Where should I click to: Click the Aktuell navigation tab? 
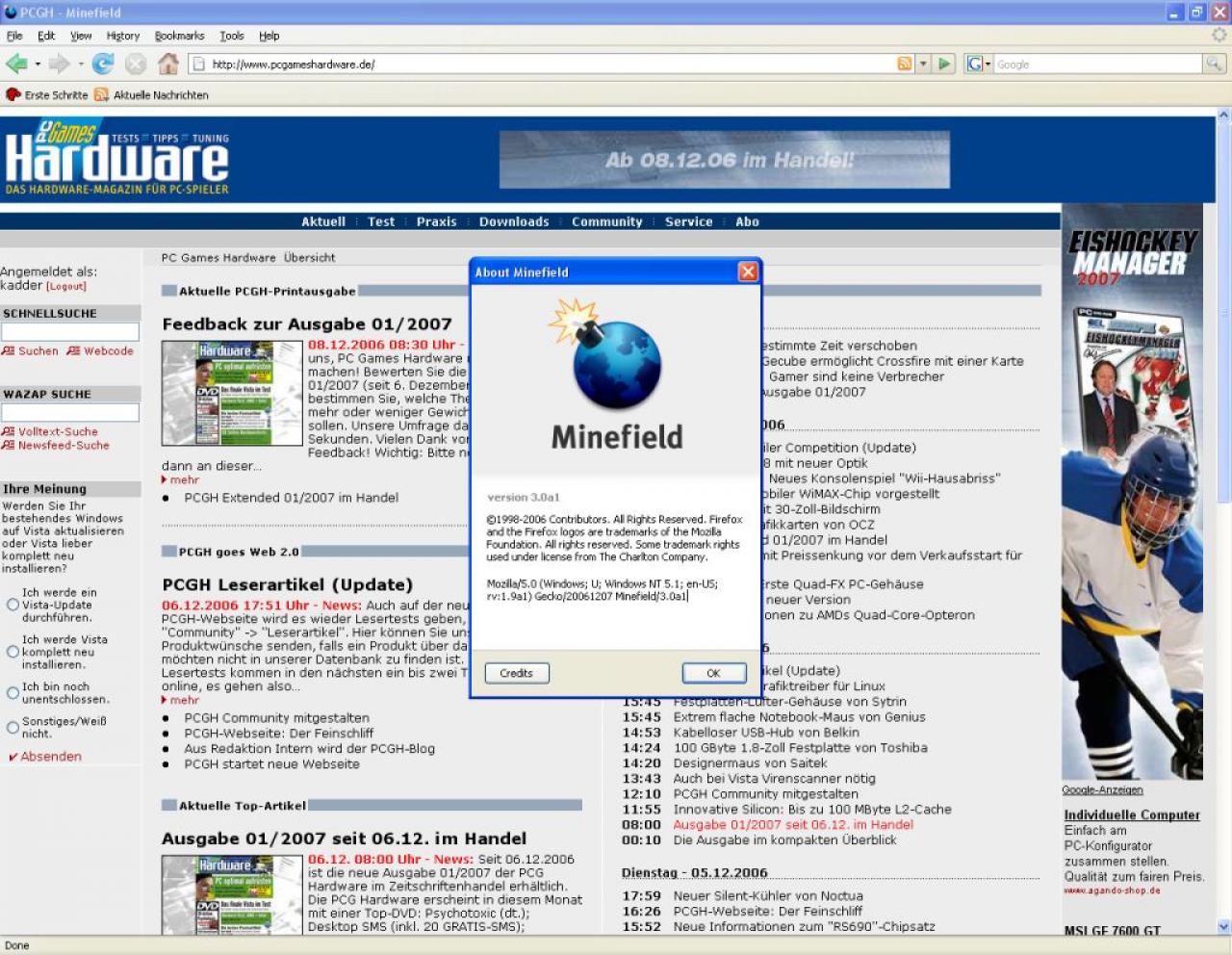(x=323, y=221)
